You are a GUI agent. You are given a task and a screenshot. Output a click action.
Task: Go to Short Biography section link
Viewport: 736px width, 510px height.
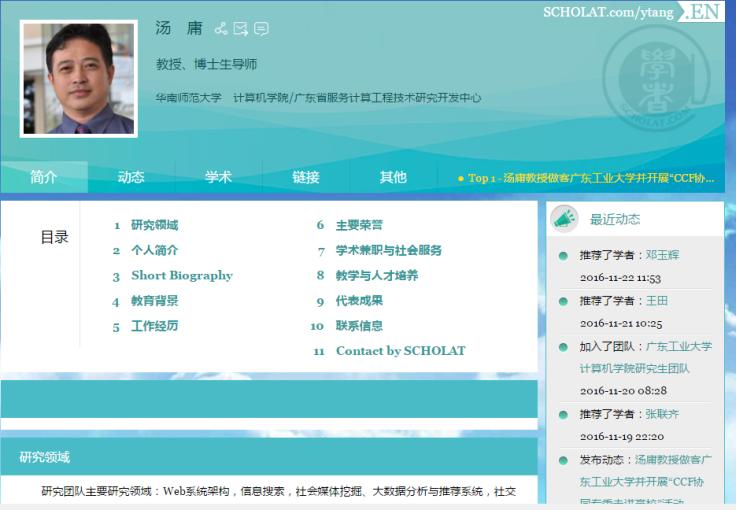click(181, 275)
